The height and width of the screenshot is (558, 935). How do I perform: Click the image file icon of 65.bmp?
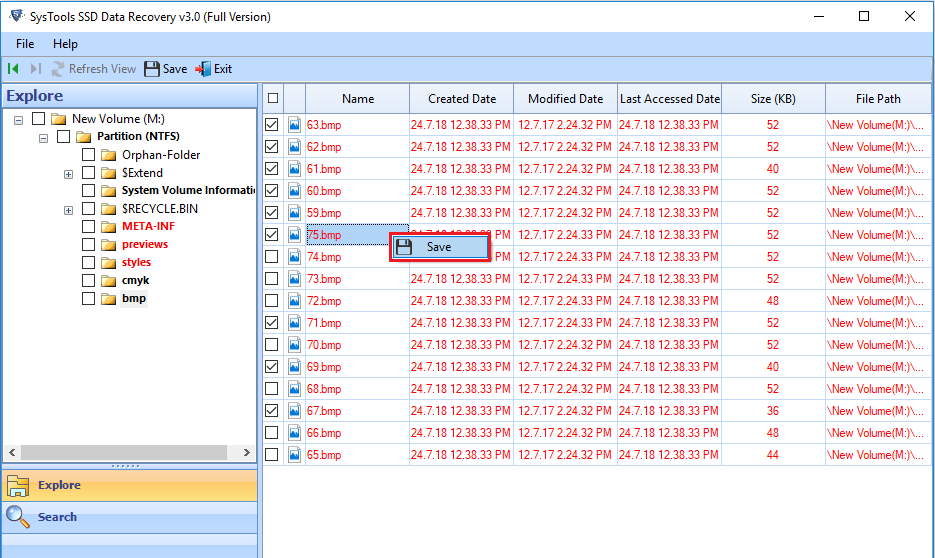point(295,455)
